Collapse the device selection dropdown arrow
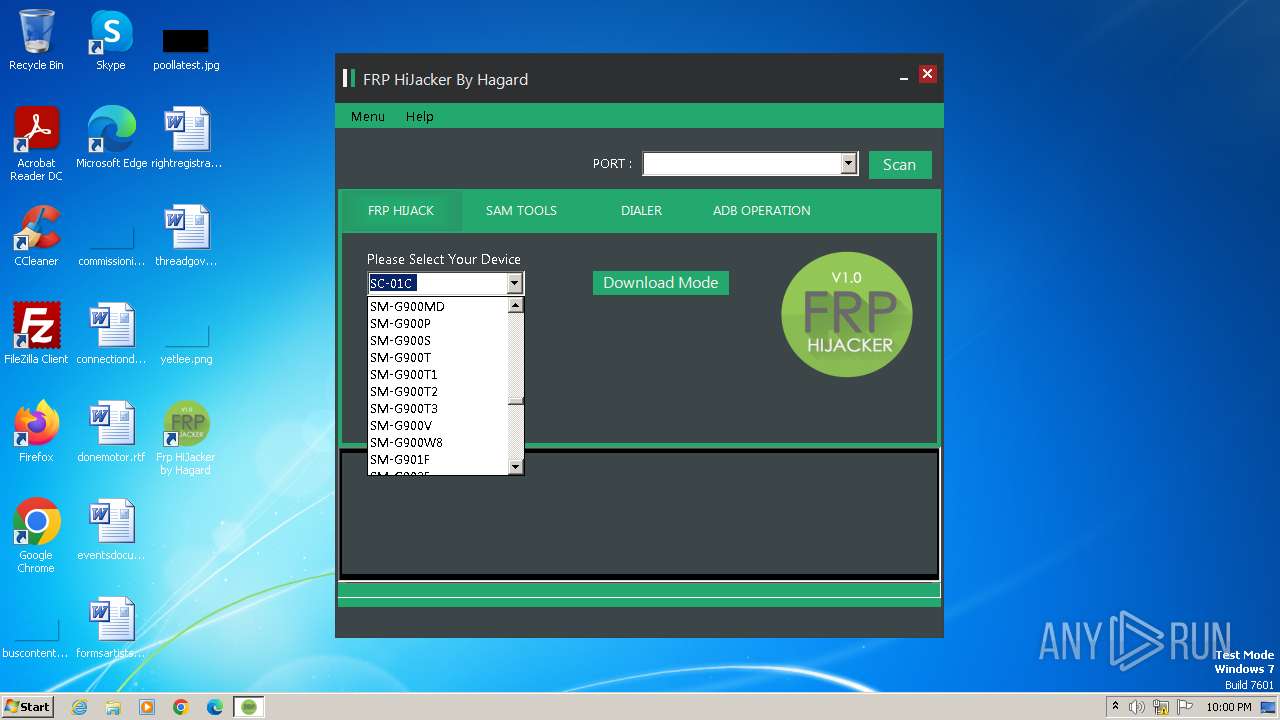Image resolution: width=1280 pixels, height=720 pixels. click(x=515, y=283)
